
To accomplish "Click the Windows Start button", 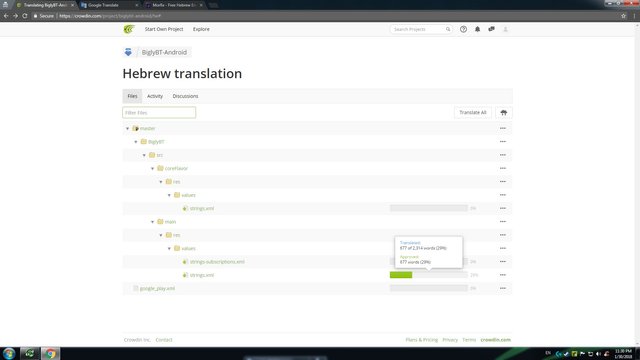I will coord(9,353).
